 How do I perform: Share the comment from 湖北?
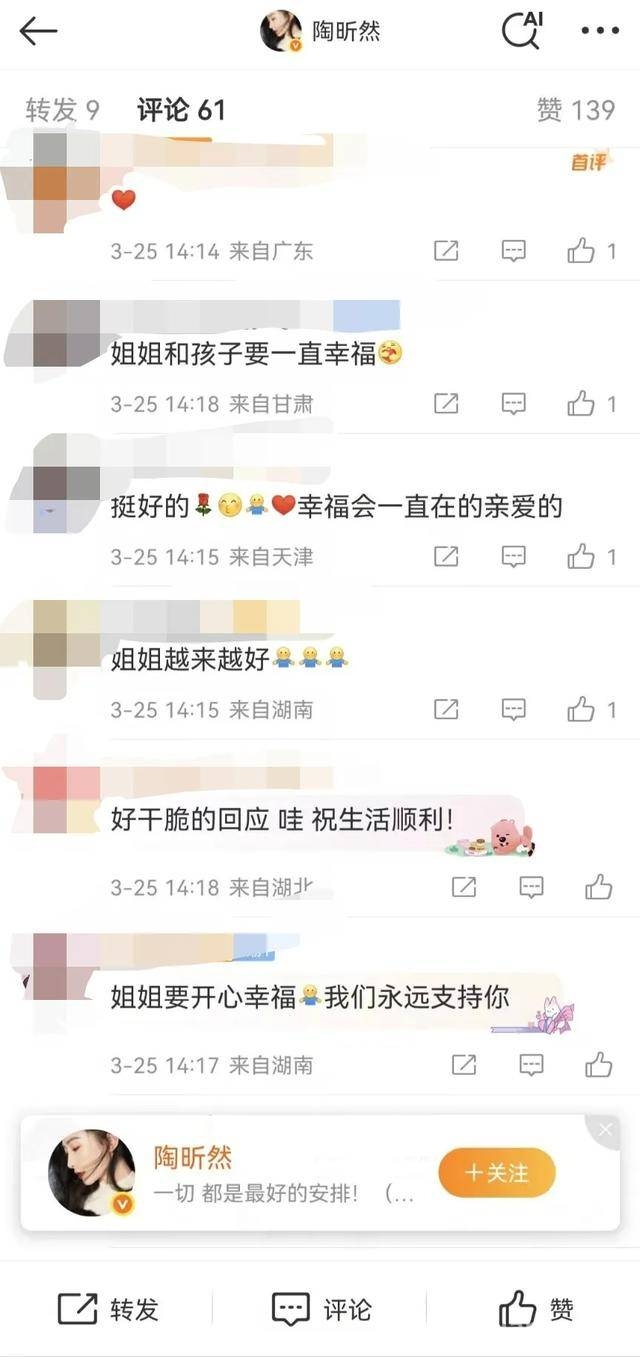(463, 886)
